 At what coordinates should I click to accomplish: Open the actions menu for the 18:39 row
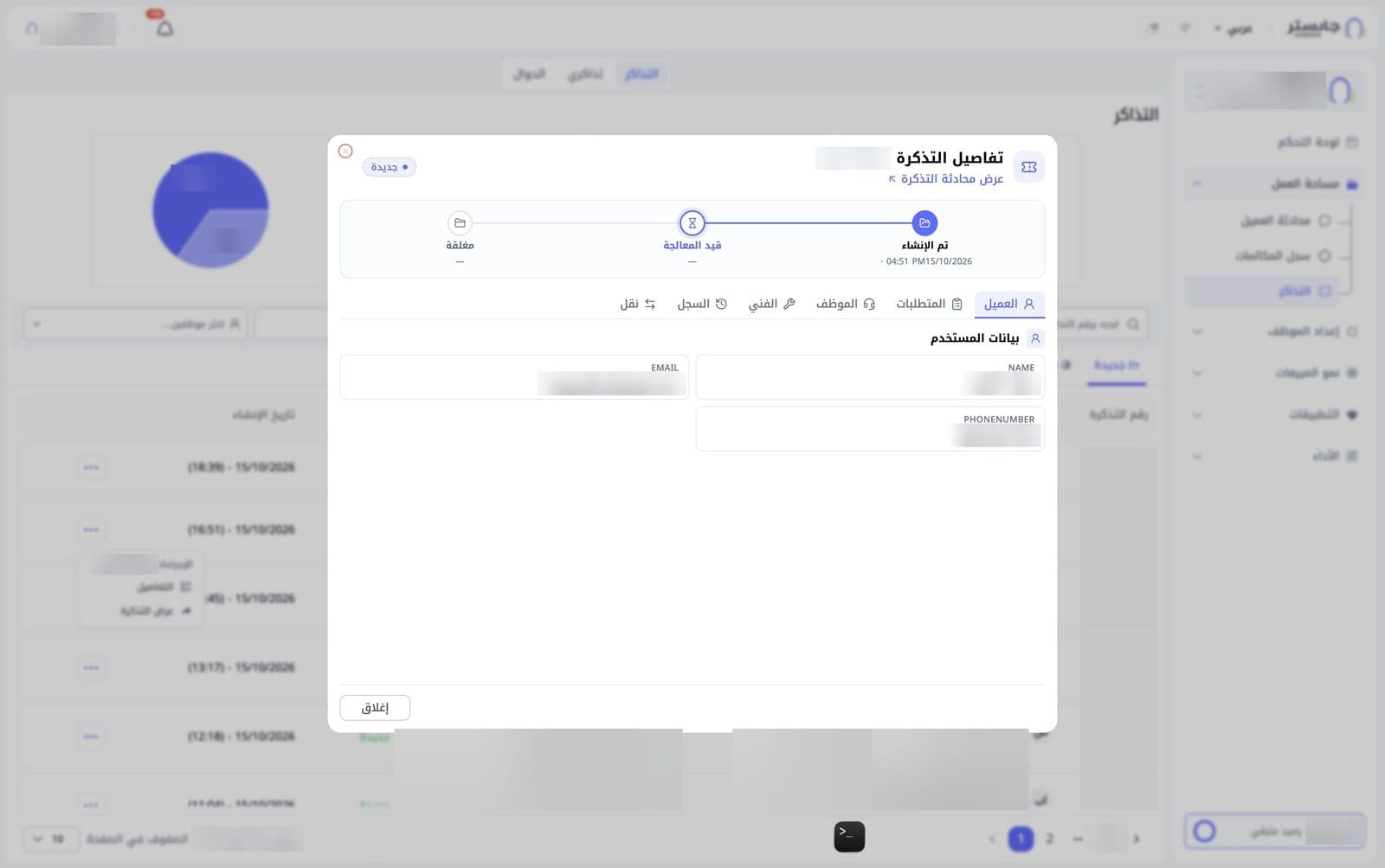[x=91, y=467]
